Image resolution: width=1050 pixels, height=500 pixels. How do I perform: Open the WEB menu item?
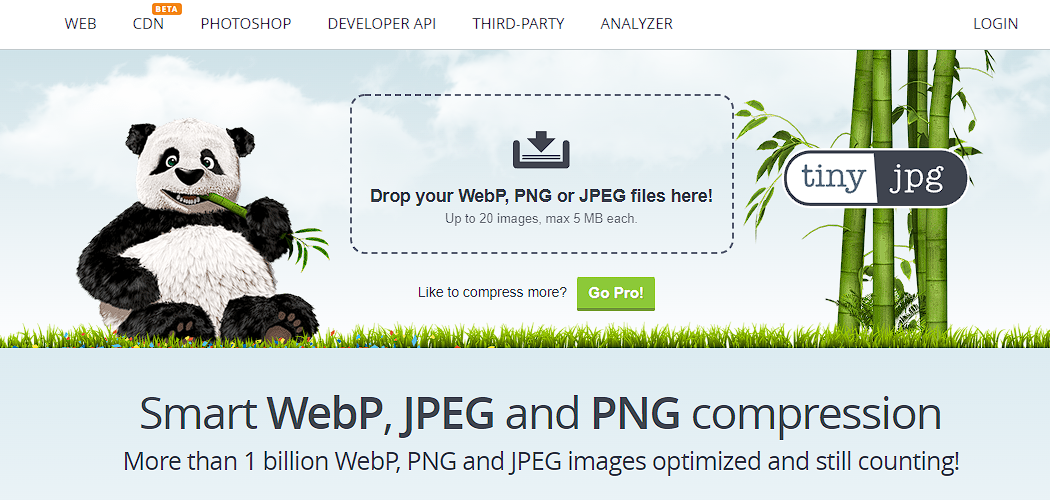click(x=80, y=23)
